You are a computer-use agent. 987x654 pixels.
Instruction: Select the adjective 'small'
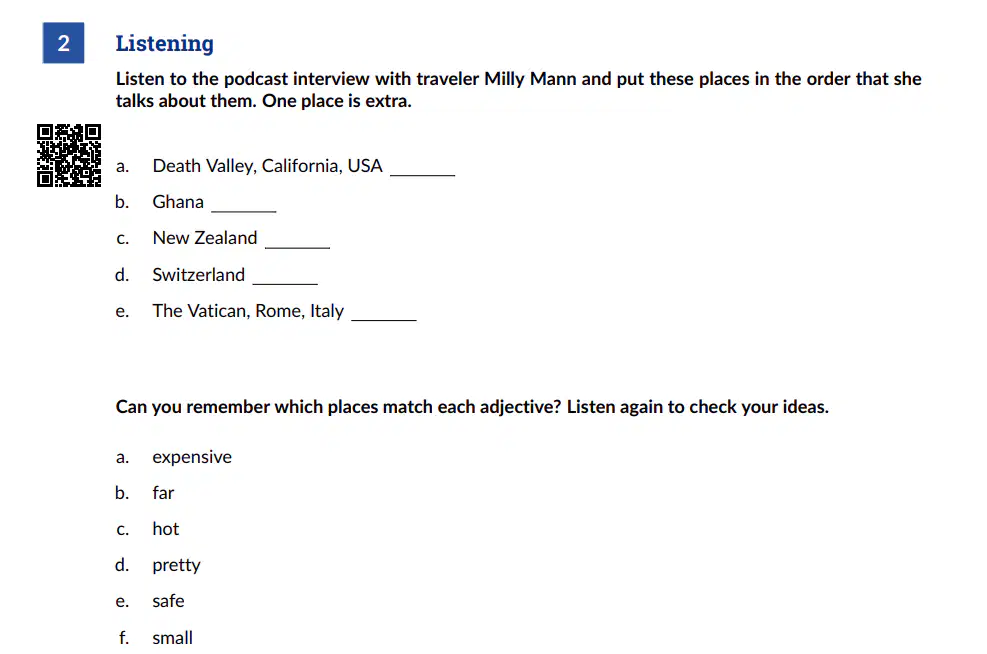(x=172, y=638)
